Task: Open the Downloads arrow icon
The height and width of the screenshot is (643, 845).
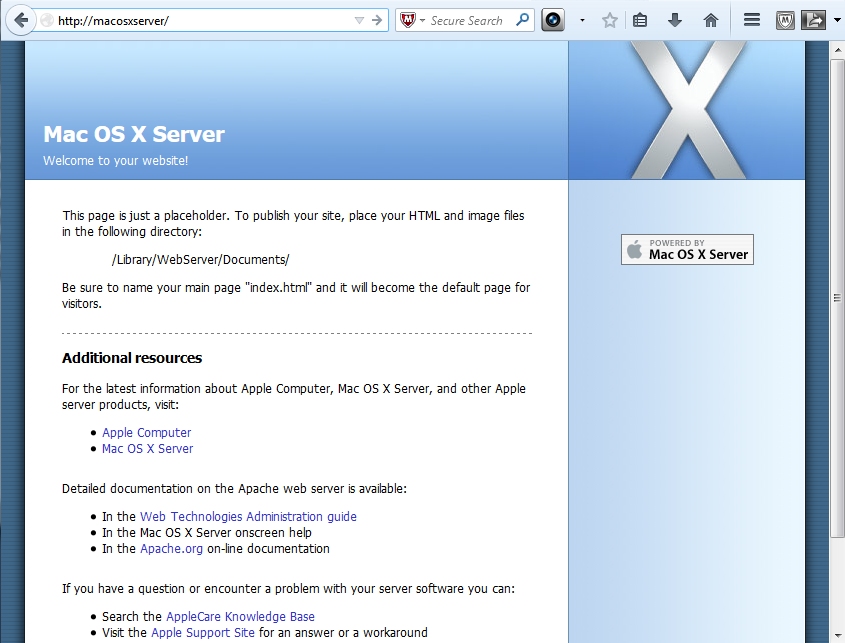Action: pos(675,20)
